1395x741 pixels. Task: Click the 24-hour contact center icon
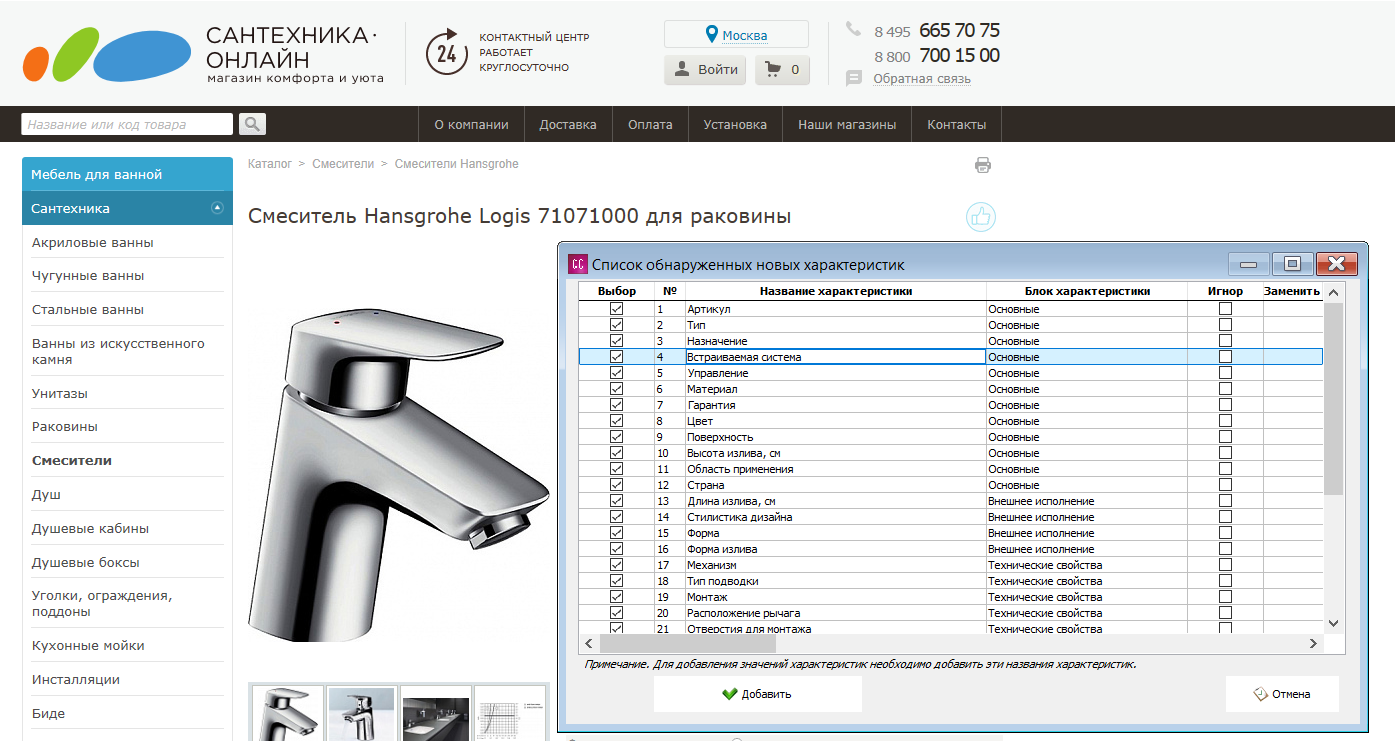(446, 53)
